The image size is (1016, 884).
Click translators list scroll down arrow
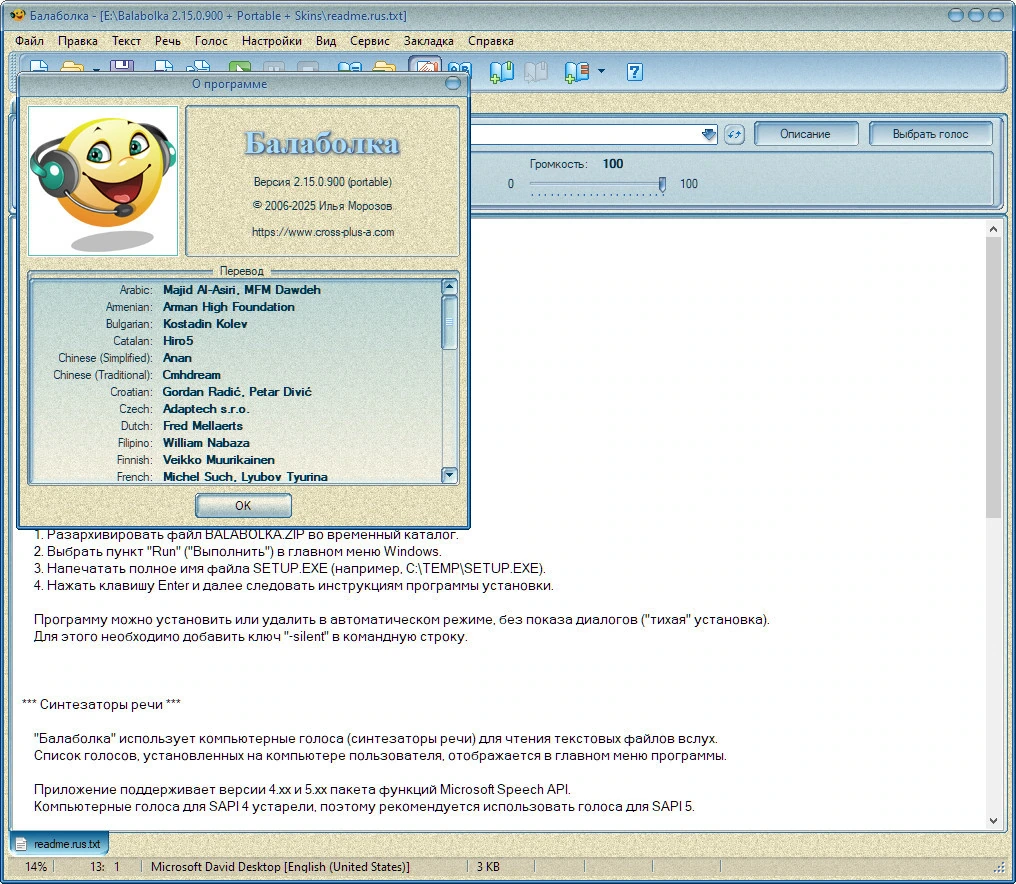point(449,475)
